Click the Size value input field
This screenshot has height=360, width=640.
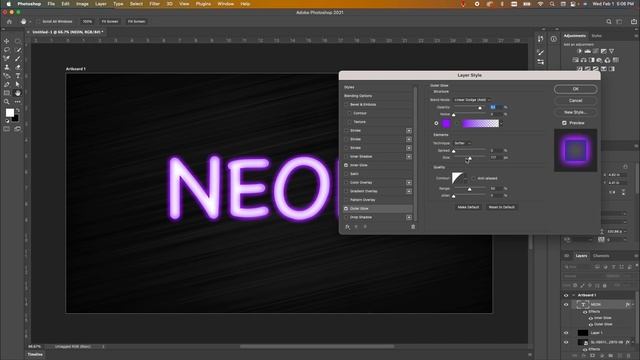coord(496,158)
